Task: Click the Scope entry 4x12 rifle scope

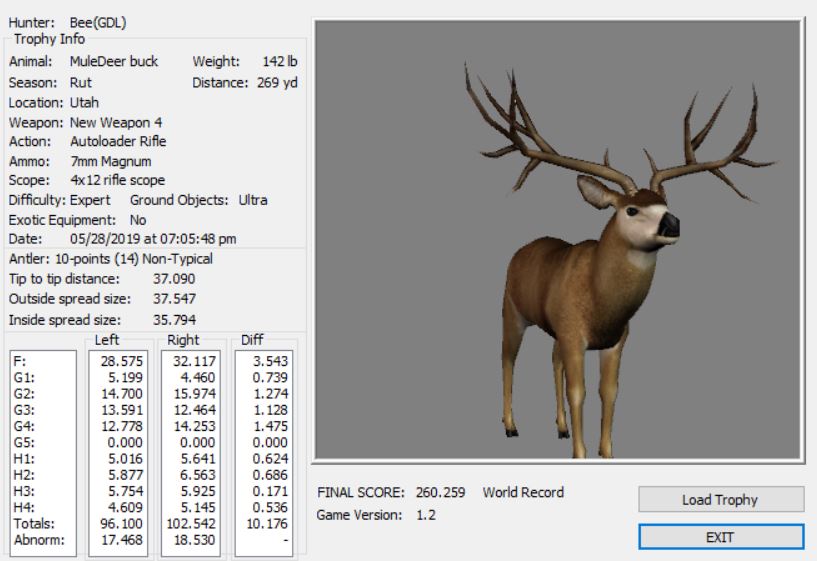Action: coord(117,180)
